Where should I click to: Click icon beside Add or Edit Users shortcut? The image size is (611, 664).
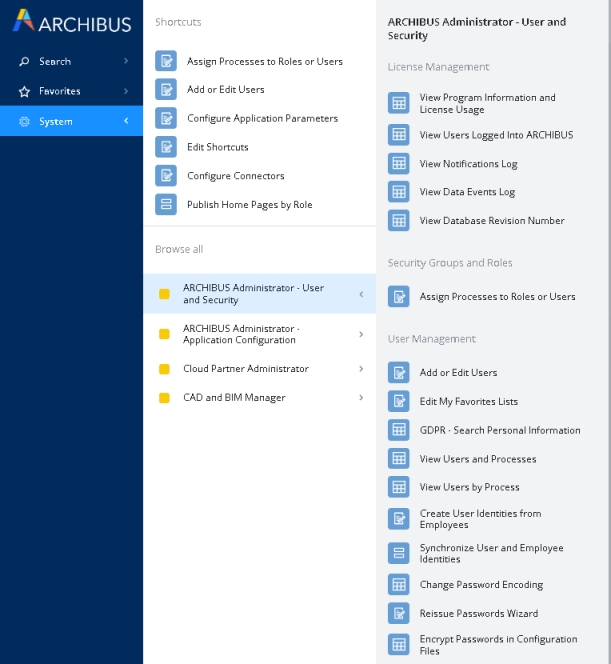(x=166, y=89)
